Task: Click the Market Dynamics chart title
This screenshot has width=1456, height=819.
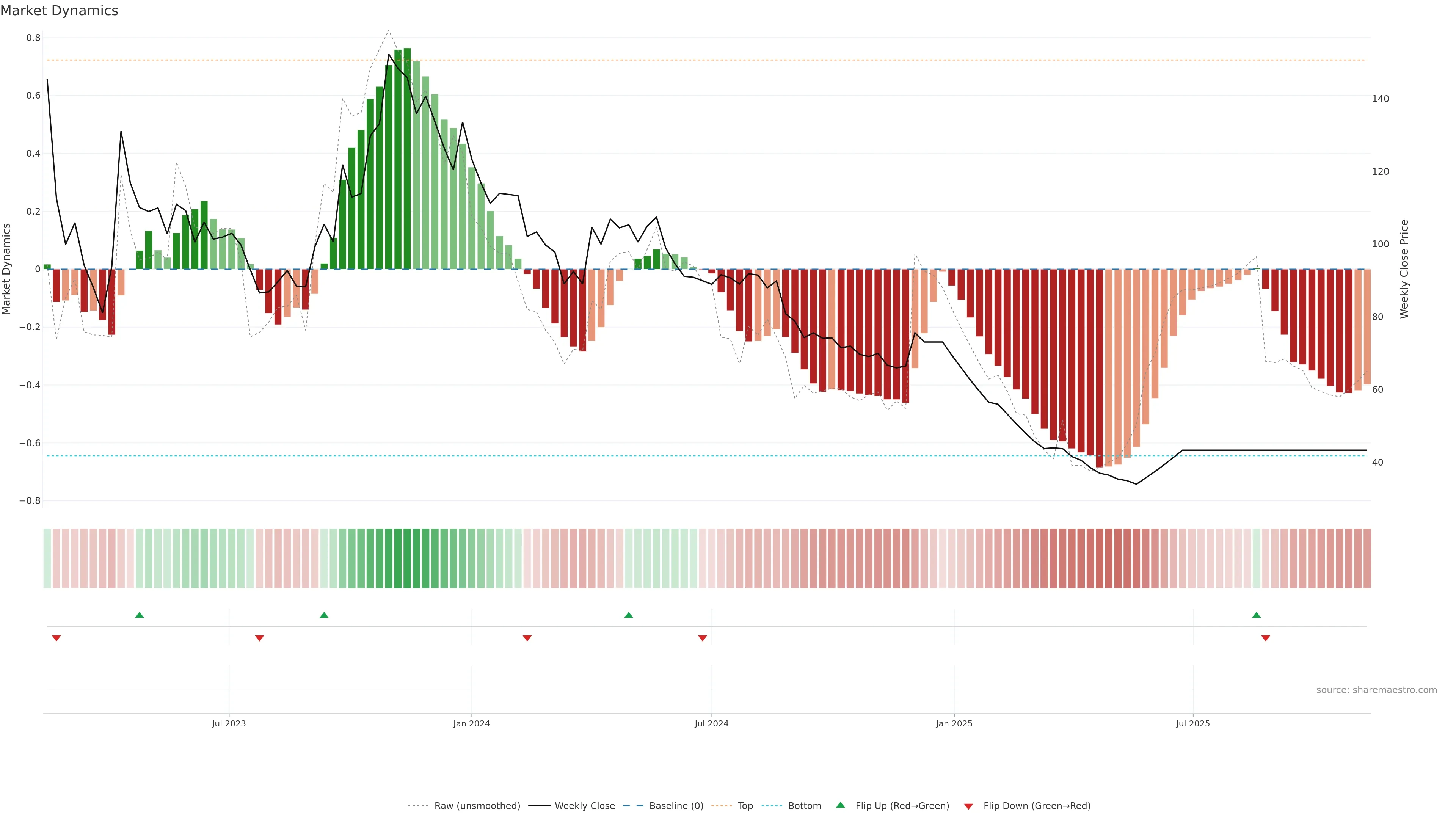Action: [60, 11]
